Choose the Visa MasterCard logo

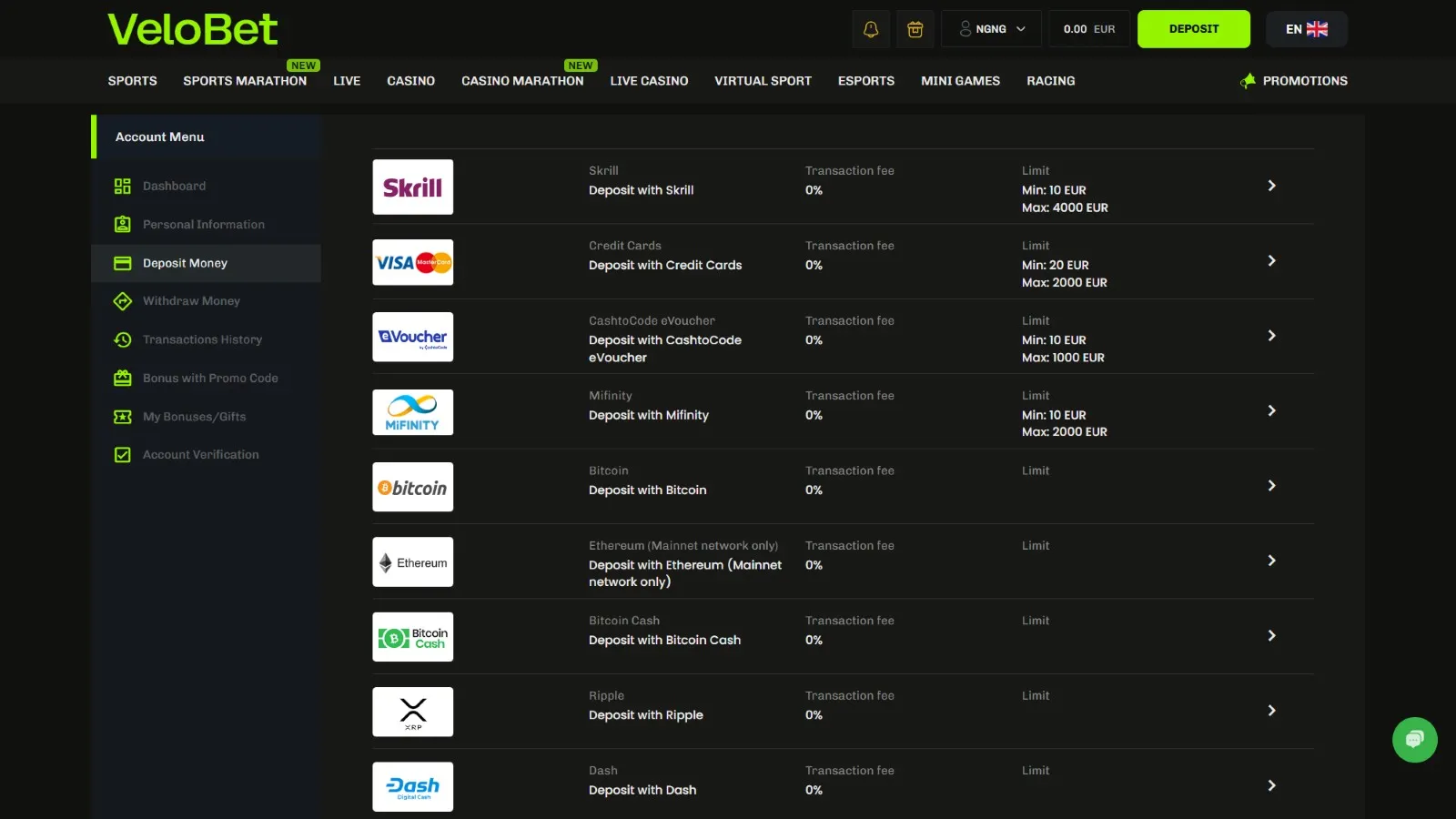point(413,263)
